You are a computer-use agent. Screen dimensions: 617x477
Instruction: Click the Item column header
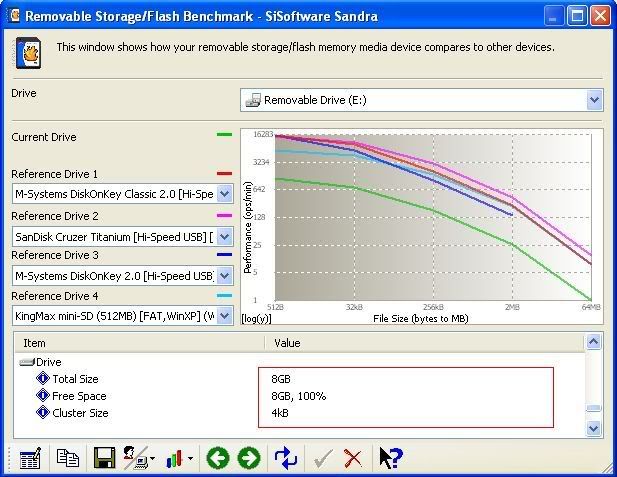(x=140, y=343)
